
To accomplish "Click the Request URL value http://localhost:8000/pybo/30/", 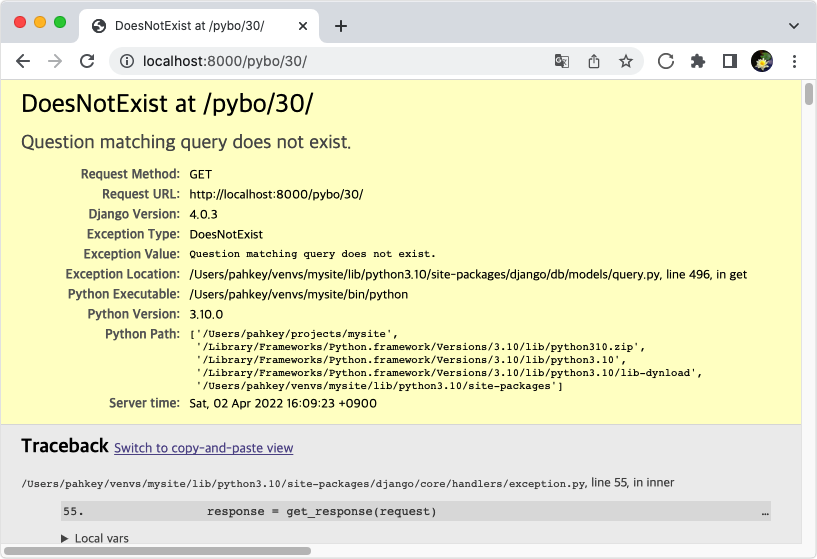I will coord(276,194).
